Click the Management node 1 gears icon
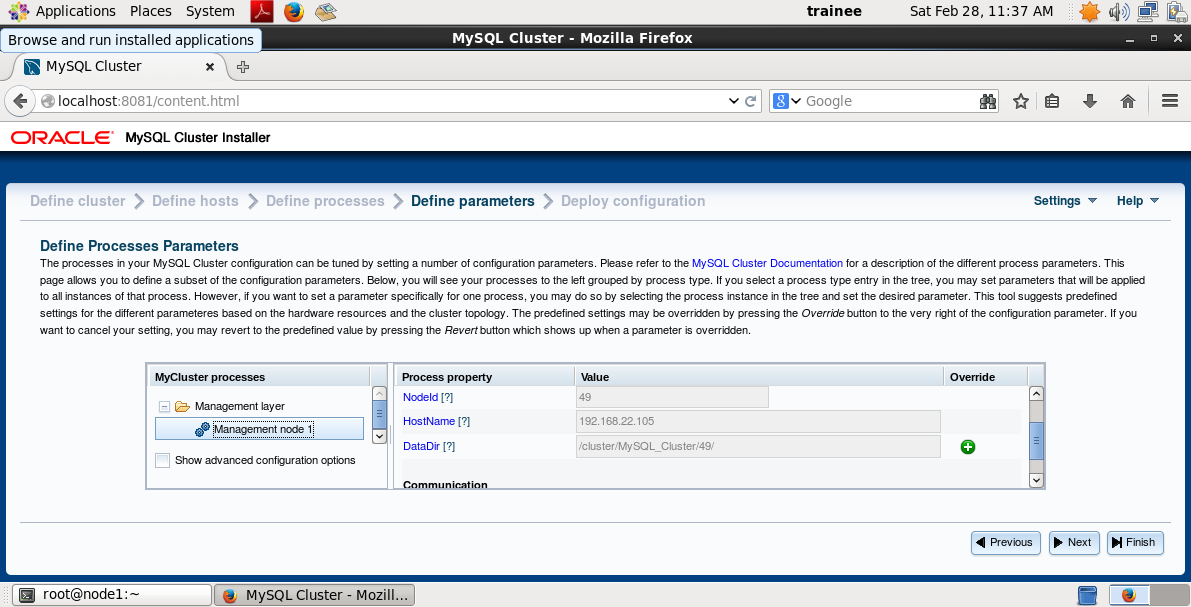Screen dimensions: 1191x607 (202, 429)
